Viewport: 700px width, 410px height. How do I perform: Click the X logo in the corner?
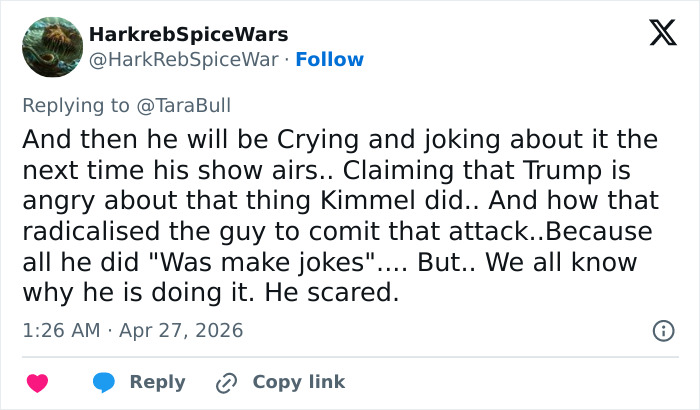point(656,34)
